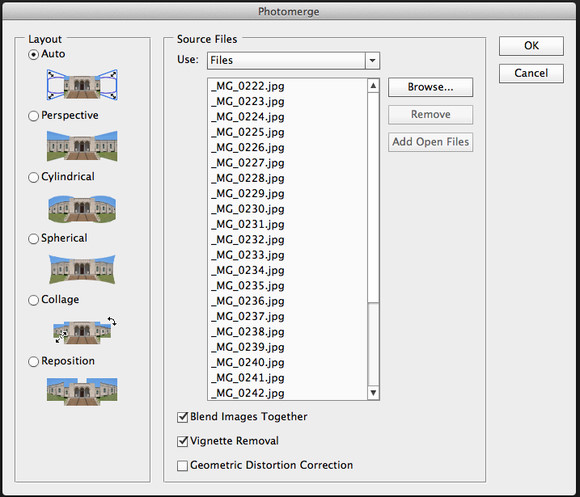580x497 pixels.
Task: Confirm the merge with OK
Action: point(531,46)
